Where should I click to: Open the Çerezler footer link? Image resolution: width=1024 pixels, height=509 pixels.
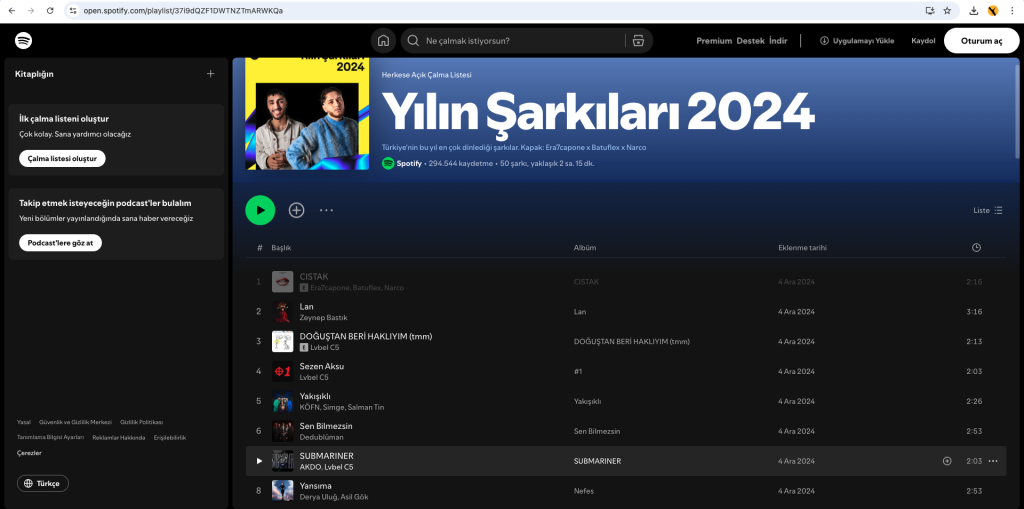(29, 453)
